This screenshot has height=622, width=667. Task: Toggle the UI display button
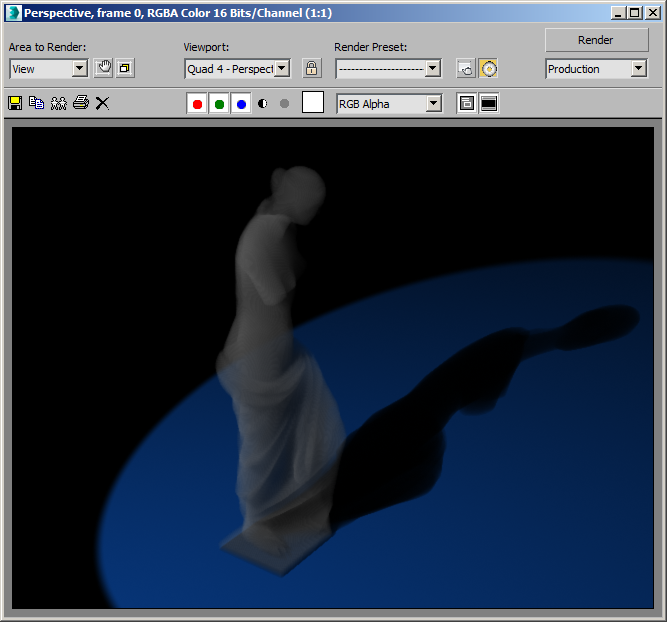pos(489,103)
